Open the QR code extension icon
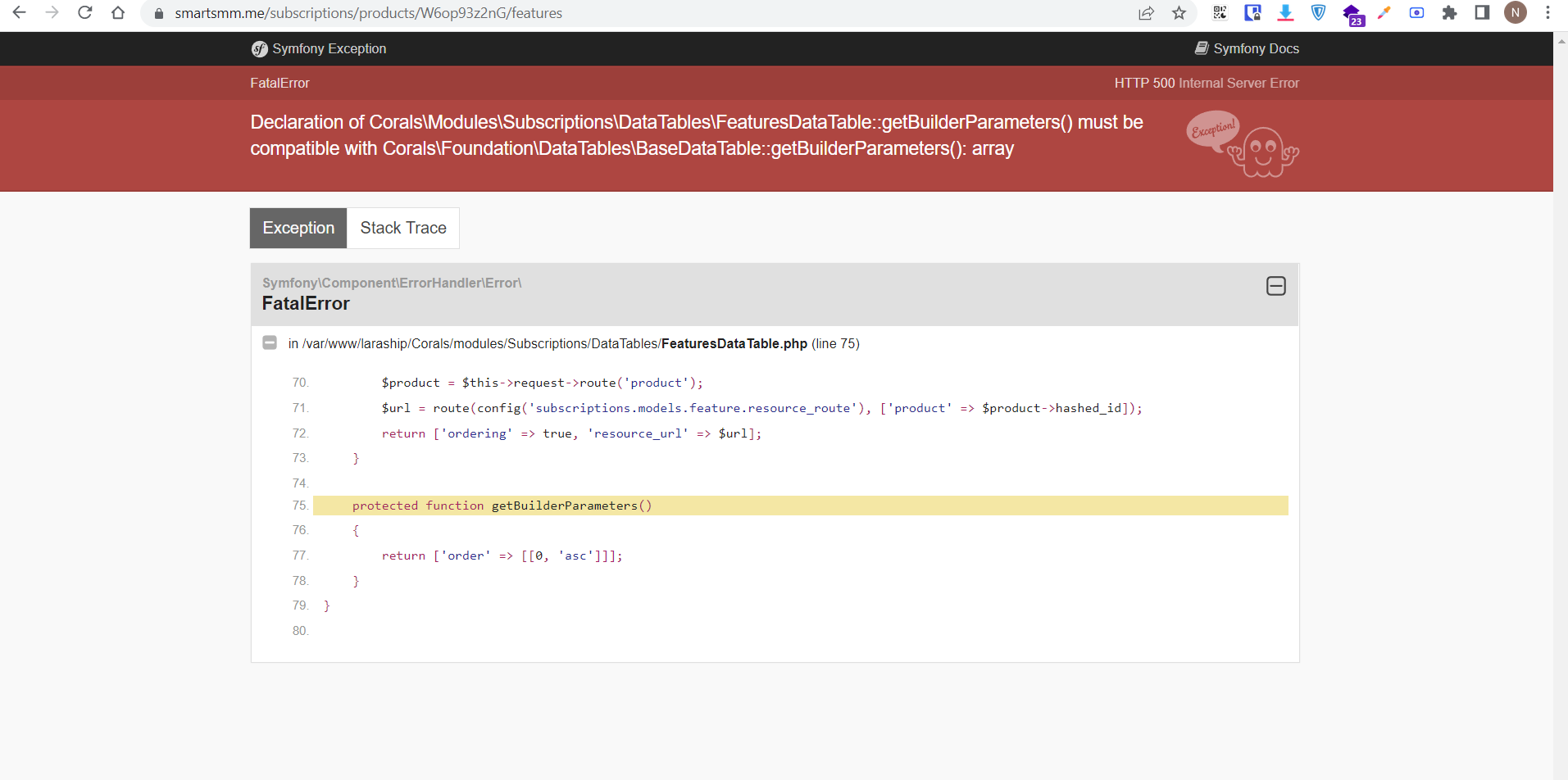 [1220, 13]
